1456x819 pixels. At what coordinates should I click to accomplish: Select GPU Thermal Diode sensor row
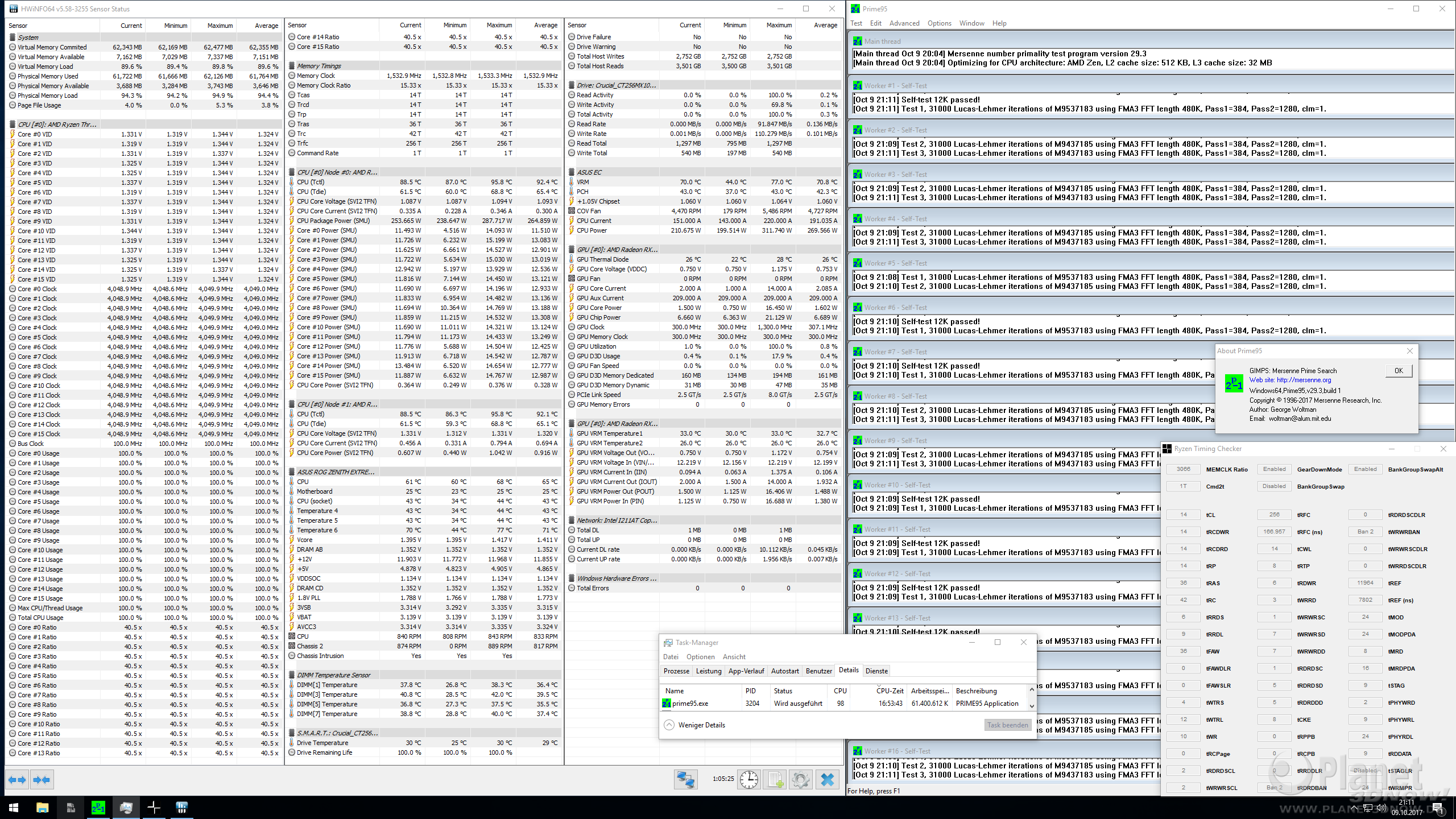click(x=703, y=259)
